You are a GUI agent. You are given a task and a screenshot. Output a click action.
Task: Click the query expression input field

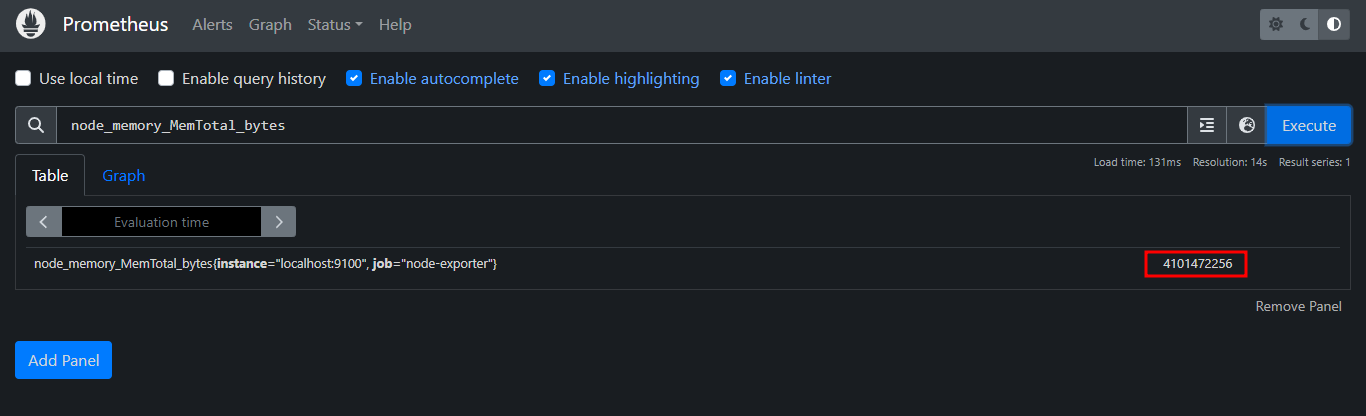620,125
